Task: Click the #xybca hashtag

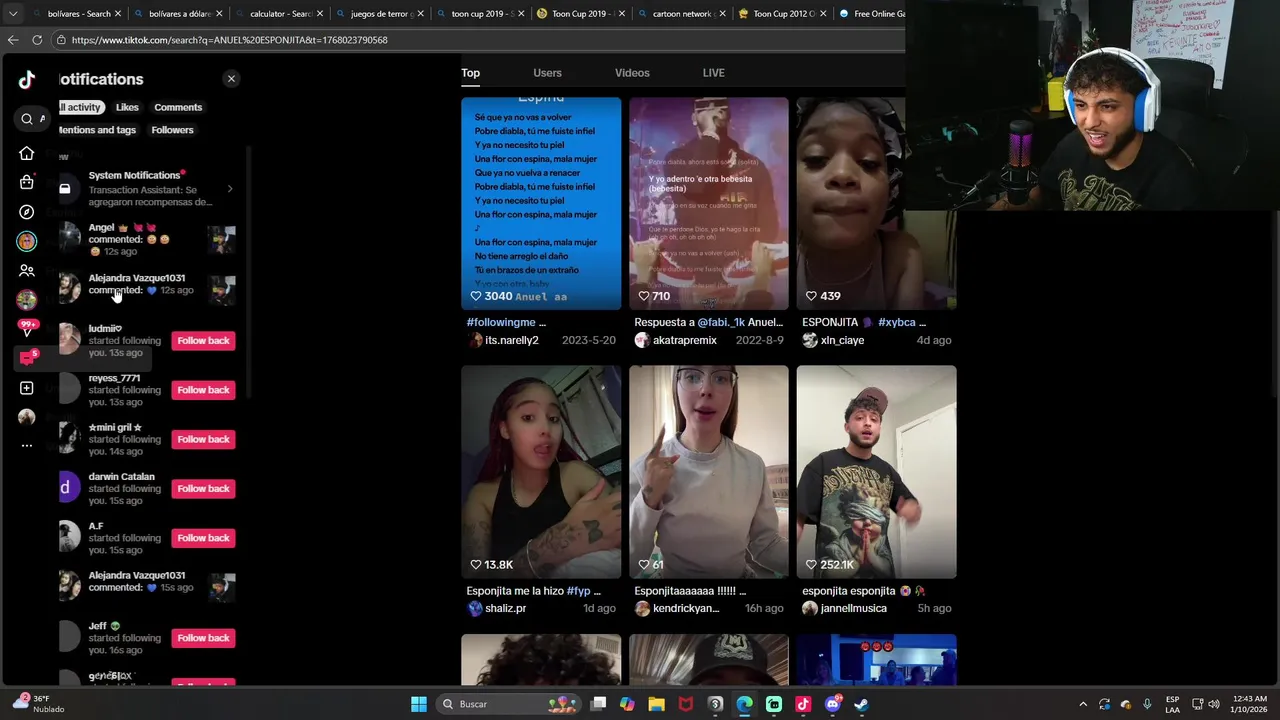Action: coord(896,322)
